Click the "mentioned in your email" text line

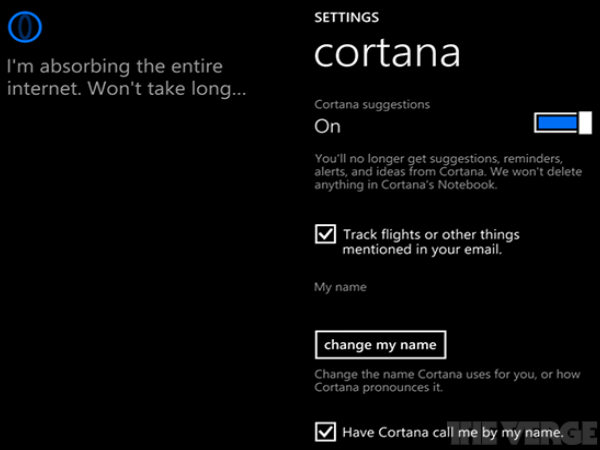(x=422, y=250)
